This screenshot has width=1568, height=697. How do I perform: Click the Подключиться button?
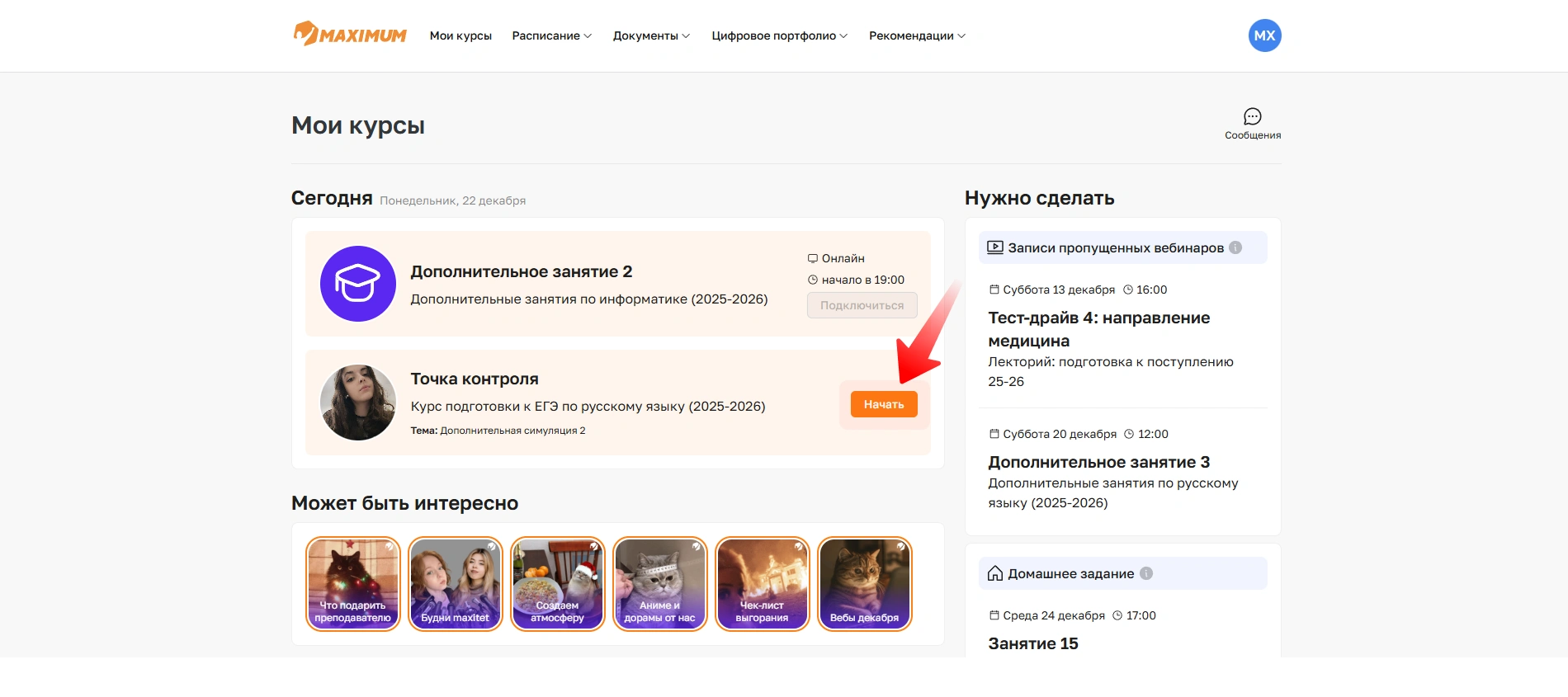[862, 305]
